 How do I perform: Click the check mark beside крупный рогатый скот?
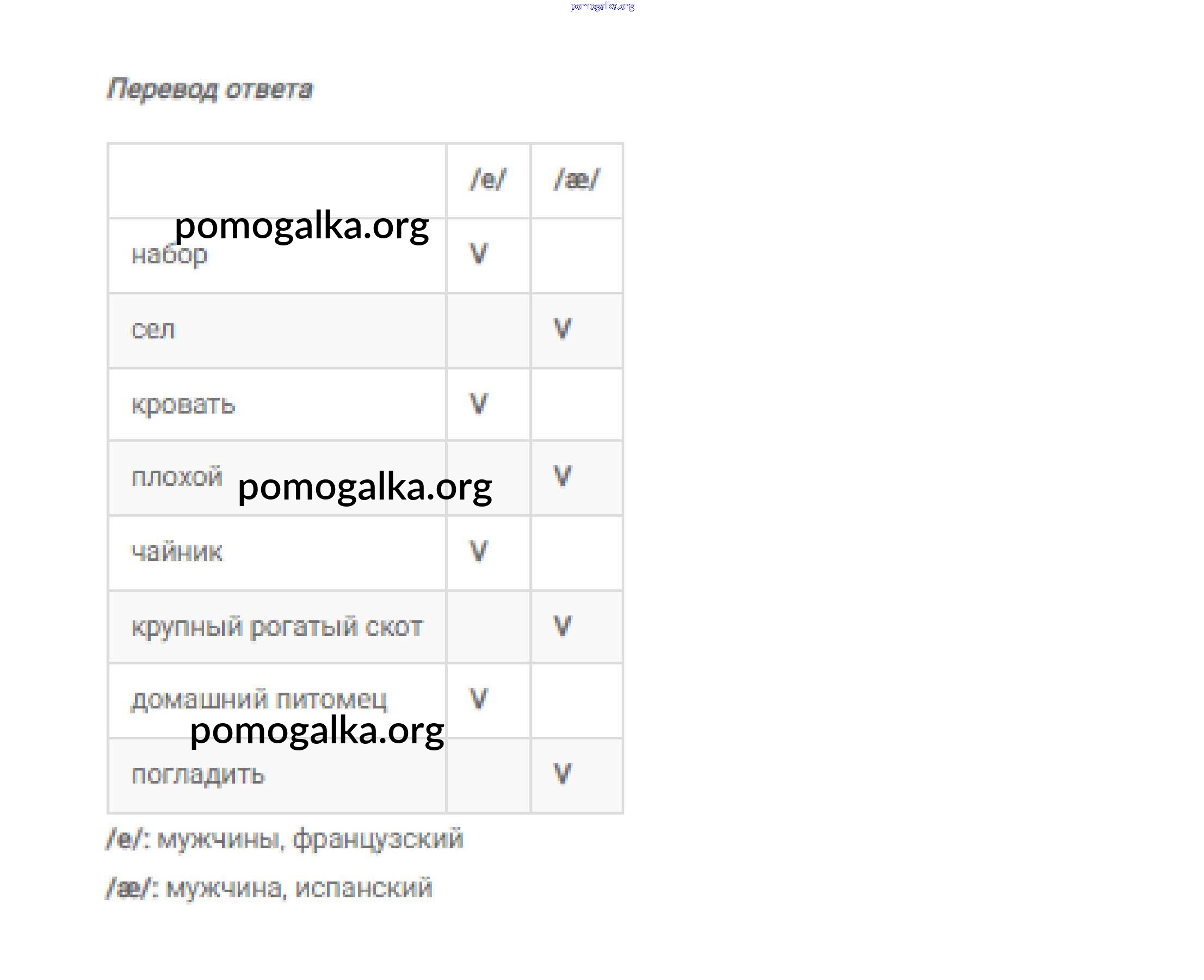coord(562,627)
